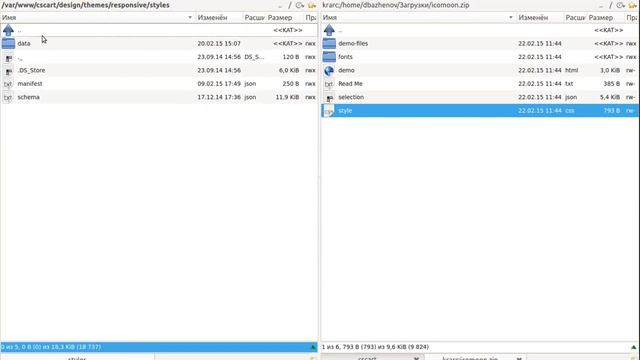This screenshot has height=360, width=640.
Task: Select the highlighted 'style' css file name
Action: 345,111
